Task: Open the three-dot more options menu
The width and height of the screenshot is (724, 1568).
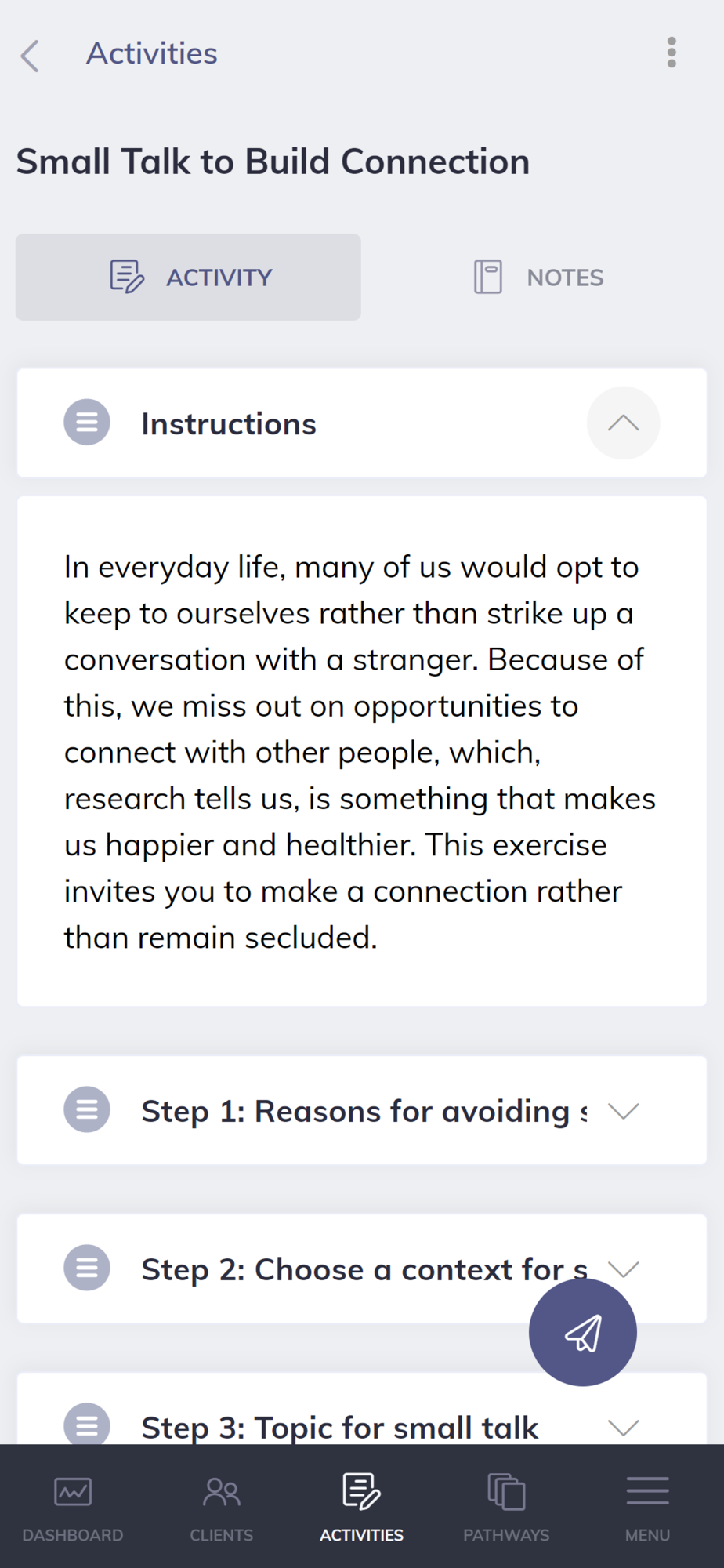Action: click(672, 53)
